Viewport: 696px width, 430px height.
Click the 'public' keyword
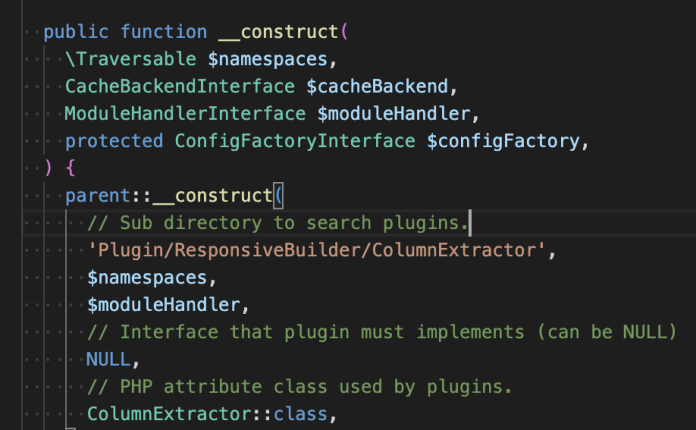pos(76,32)
